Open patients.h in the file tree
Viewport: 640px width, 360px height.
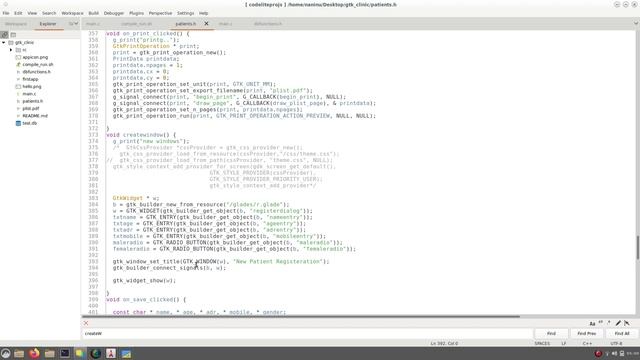point(33,101)
